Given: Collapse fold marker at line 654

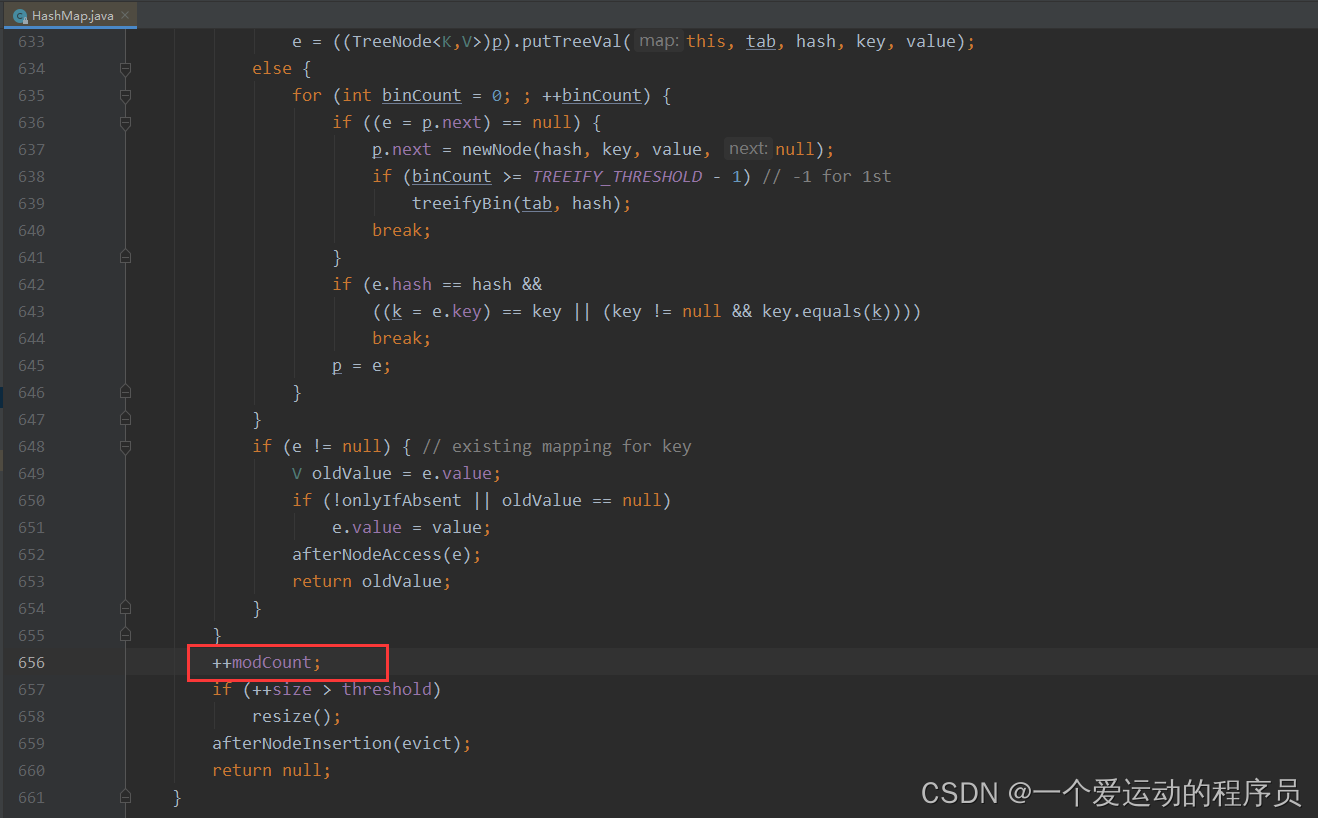Looking at the screenshot, I should (125, 608).
